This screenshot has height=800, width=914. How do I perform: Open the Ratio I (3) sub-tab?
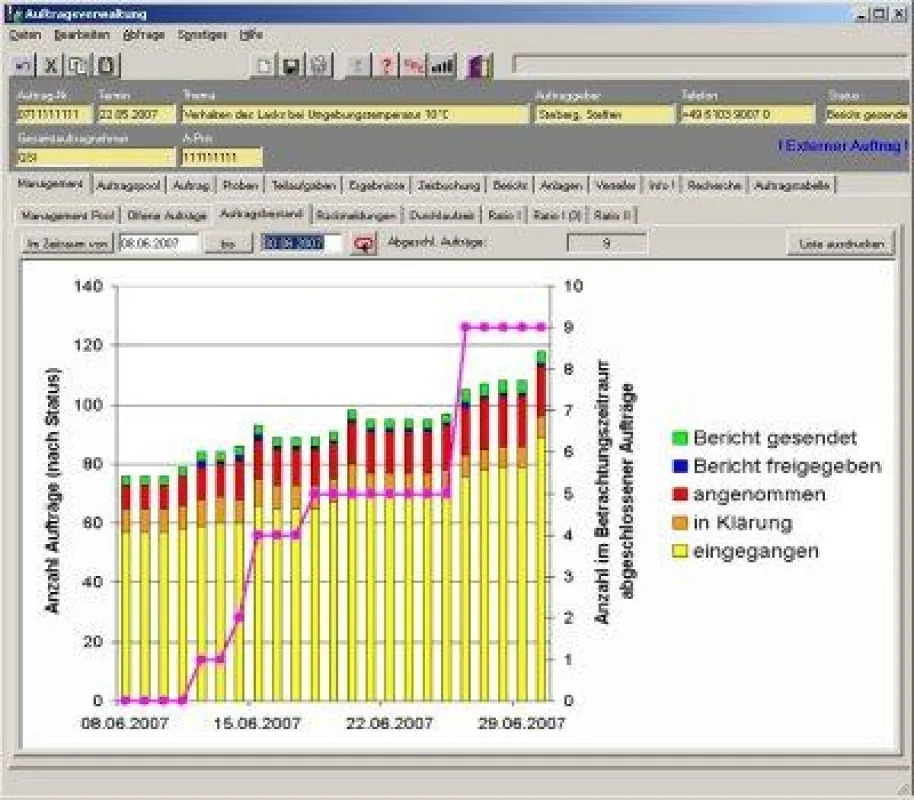[x=557, y=216]
